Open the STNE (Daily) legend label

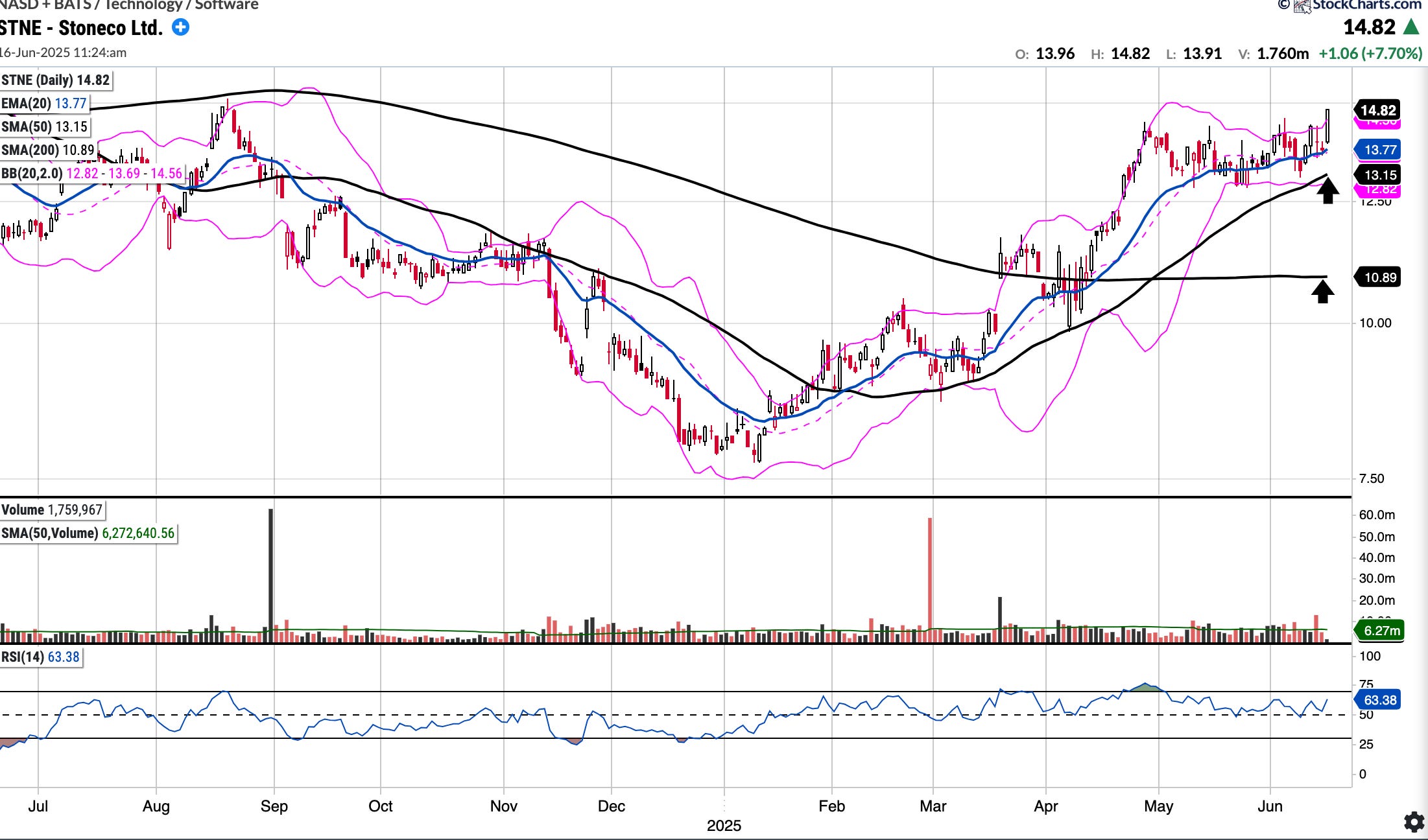pos(56,80)
